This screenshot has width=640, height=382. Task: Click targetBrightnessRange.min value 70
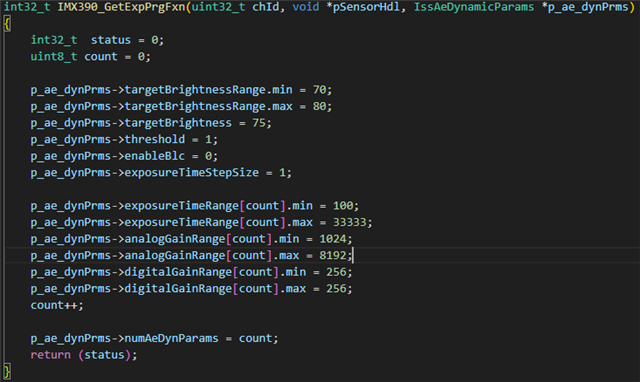(320, 90)
